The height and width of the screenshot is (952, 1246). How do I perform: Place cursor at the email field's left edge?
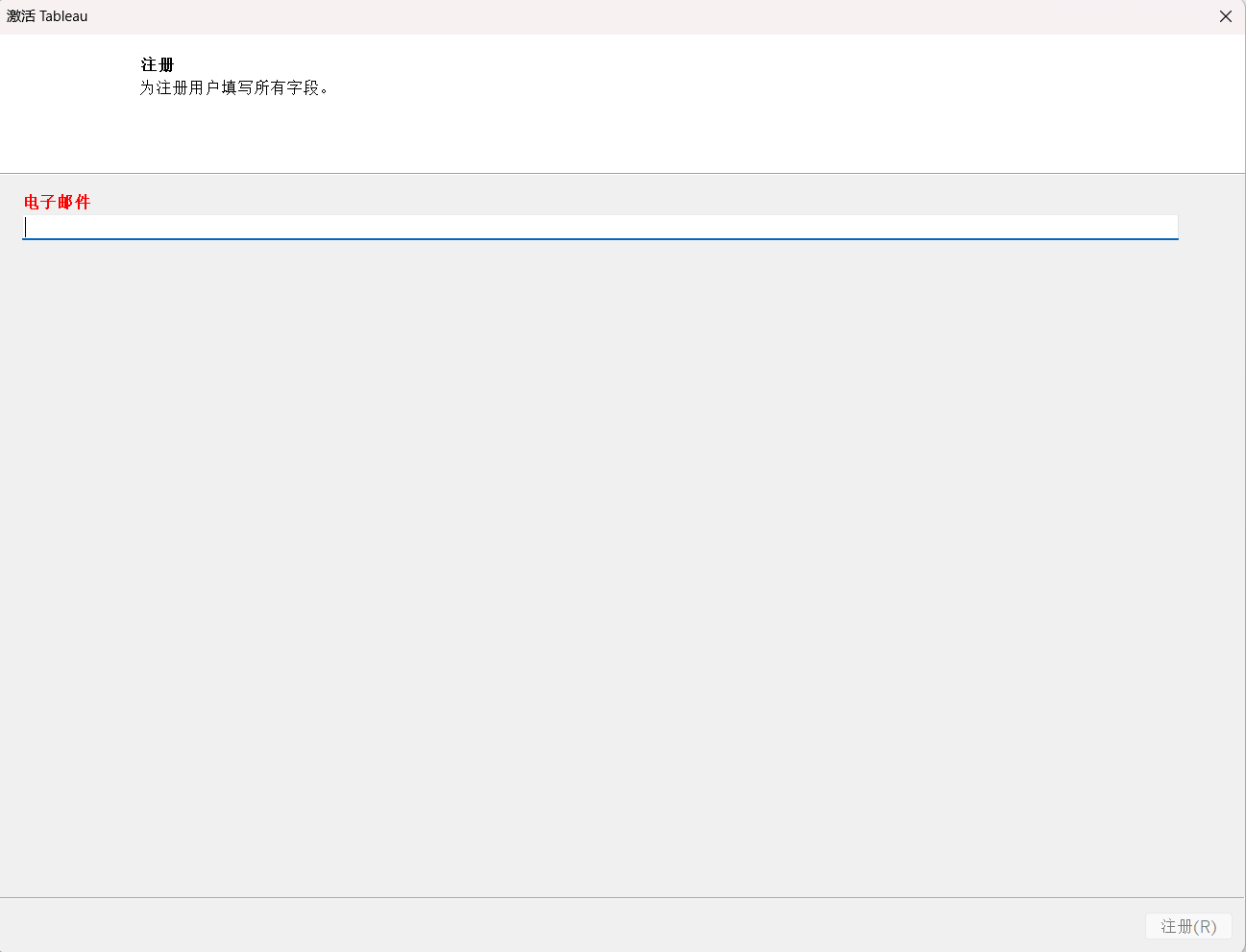[27, 227]
